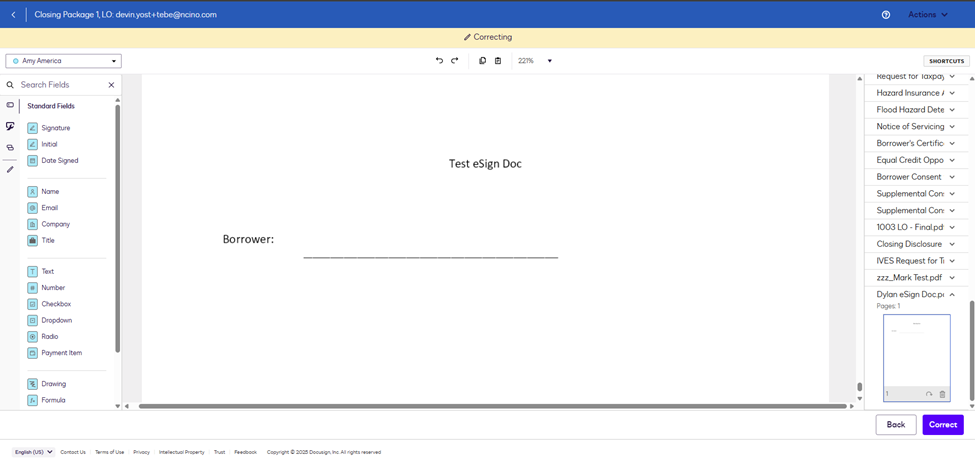This screenshot has width=975, height=464.
Task: Open the Actions menu
Action: click(x=927, y=15)
